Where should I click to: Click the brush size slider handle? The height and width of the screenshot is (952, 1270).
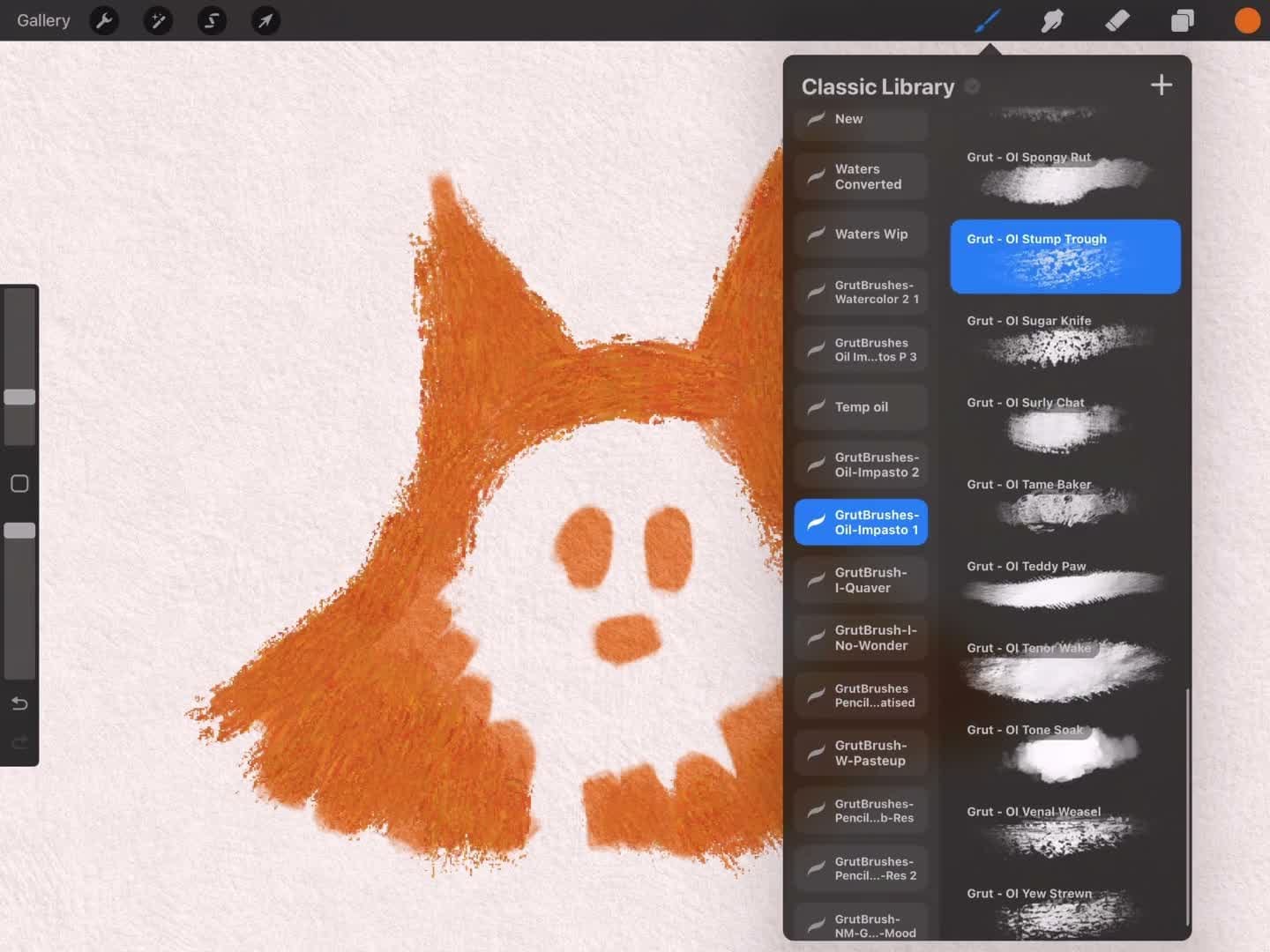point(19,397)
